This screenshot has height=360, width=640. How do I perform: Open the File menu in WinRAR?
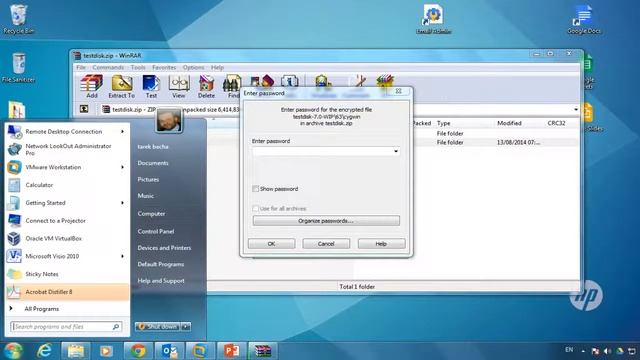pyautogui.click(x=81, y=67)
